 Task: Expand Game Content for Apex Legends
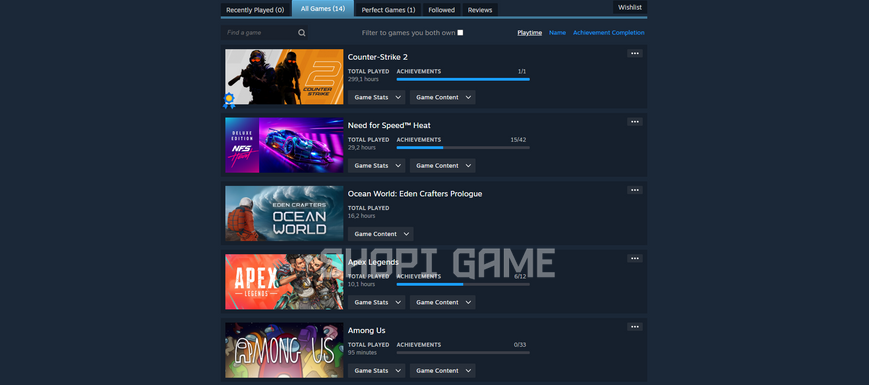[x=442, y=302]
